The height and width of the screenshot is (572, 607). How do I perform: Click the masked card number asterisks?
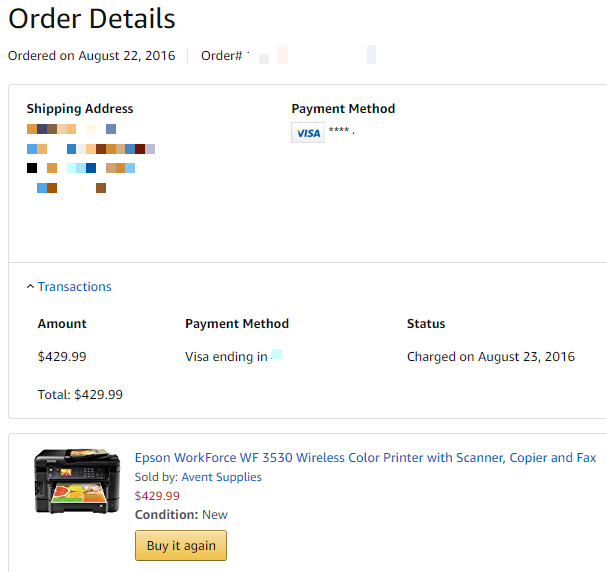[339, 130]
